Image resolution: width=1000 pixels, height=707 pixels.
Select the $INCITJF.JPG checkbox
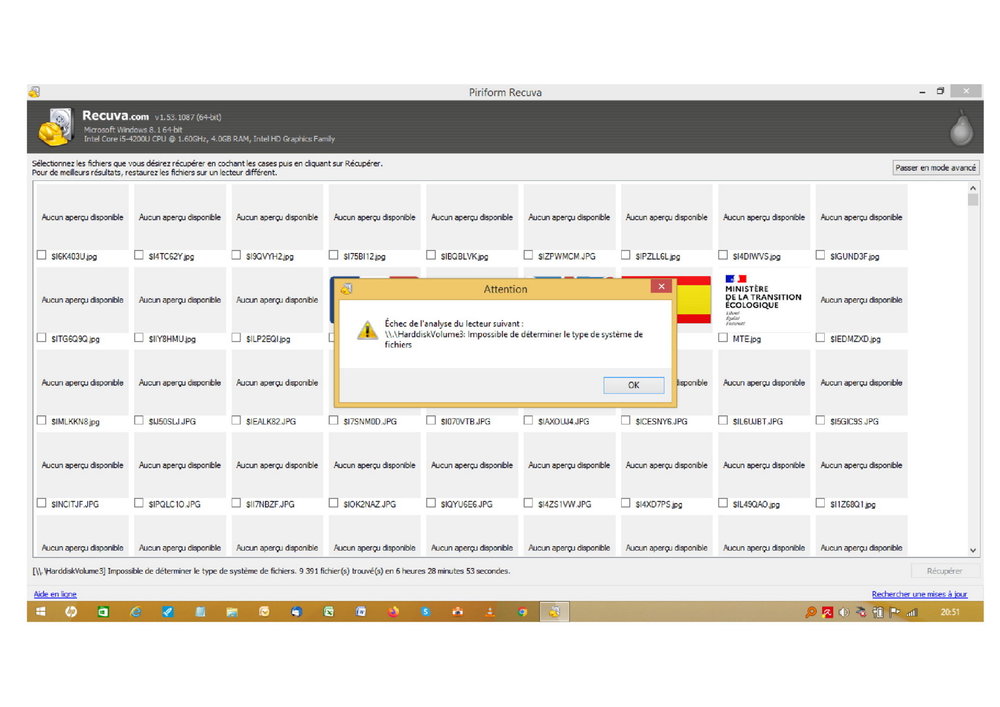pos(41,504)
